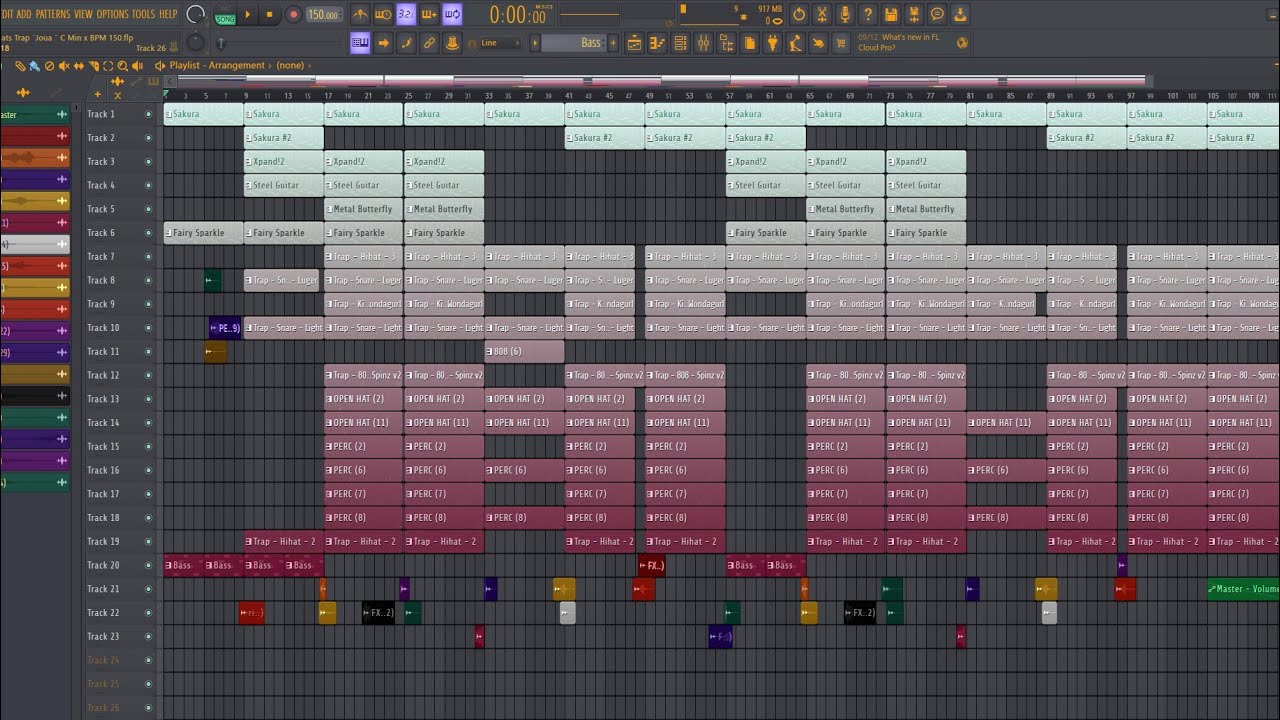Click the tempo field showing 150.000

coord(323,14)
